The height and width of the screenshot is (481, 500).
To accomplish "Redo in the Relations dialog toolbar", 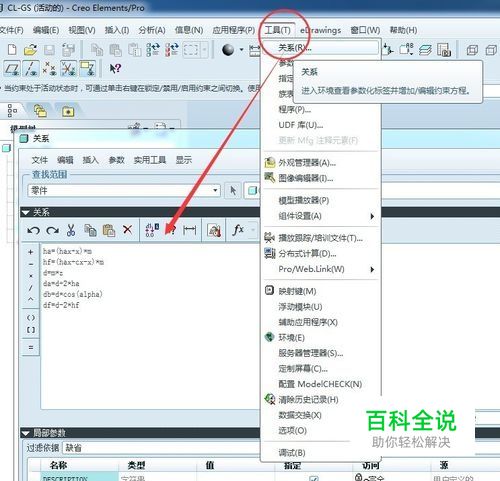I will pos(52,230).
